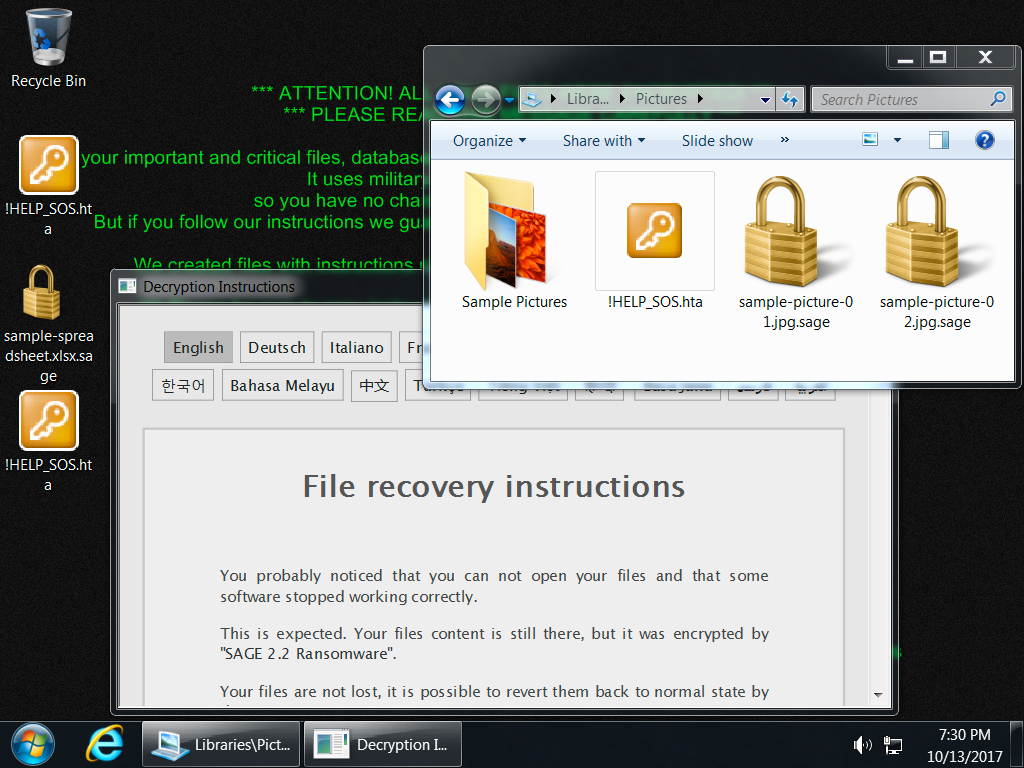Select the !HELP_SOS.hta desktop icon beneath Recycle Bin
Screen dimensions: 1024x768
[48, 185]
